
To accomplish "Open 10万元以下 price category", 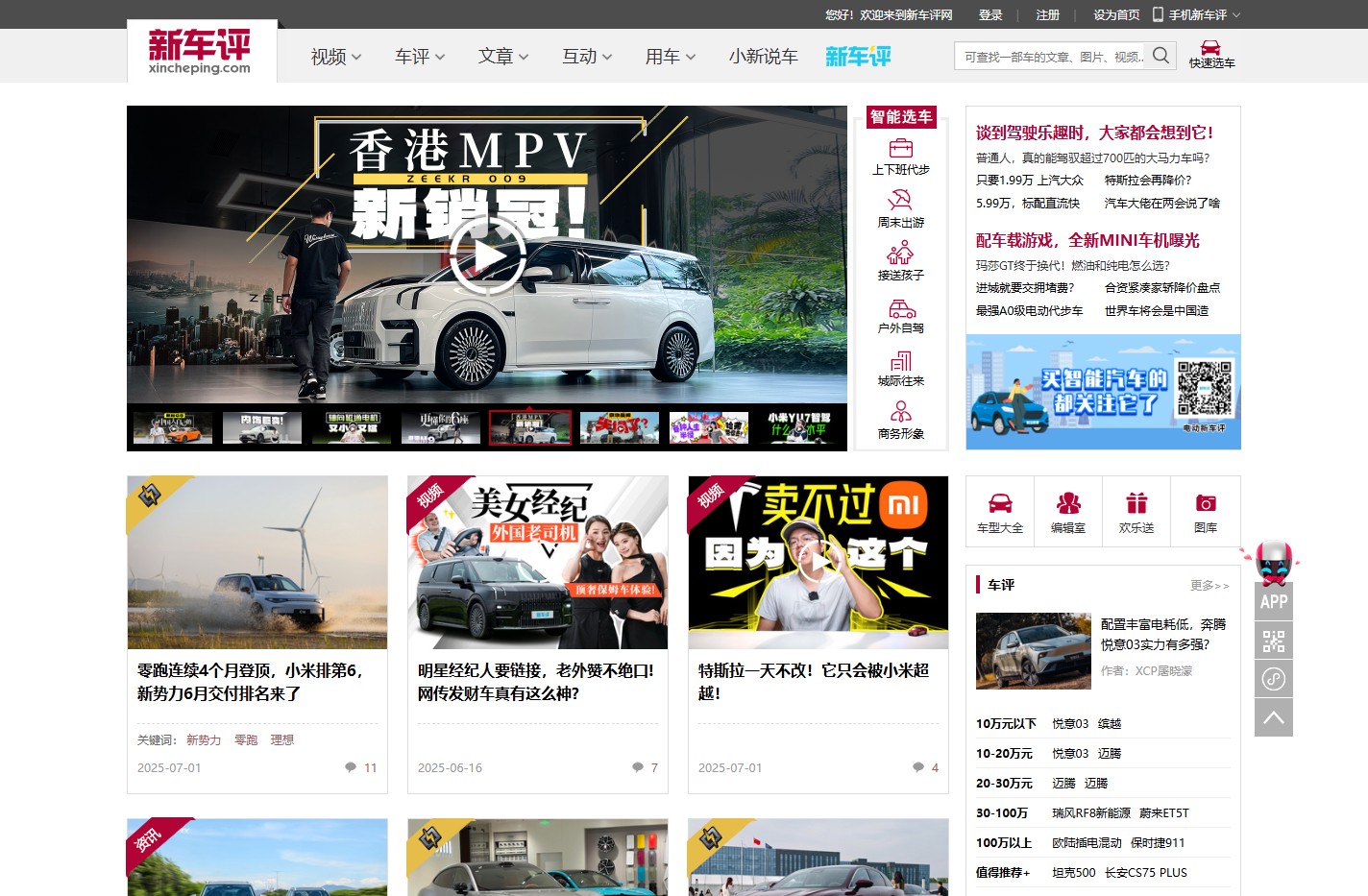I will 1006,724.
